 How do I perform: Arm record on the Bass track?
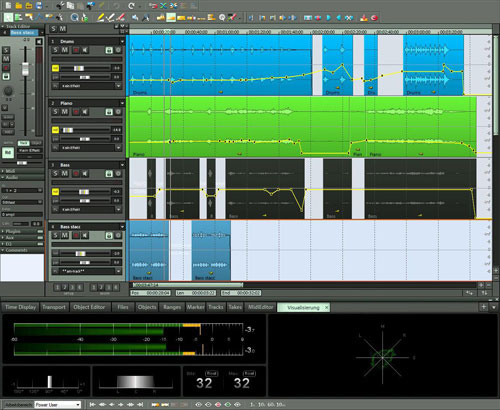pos(76,174)
